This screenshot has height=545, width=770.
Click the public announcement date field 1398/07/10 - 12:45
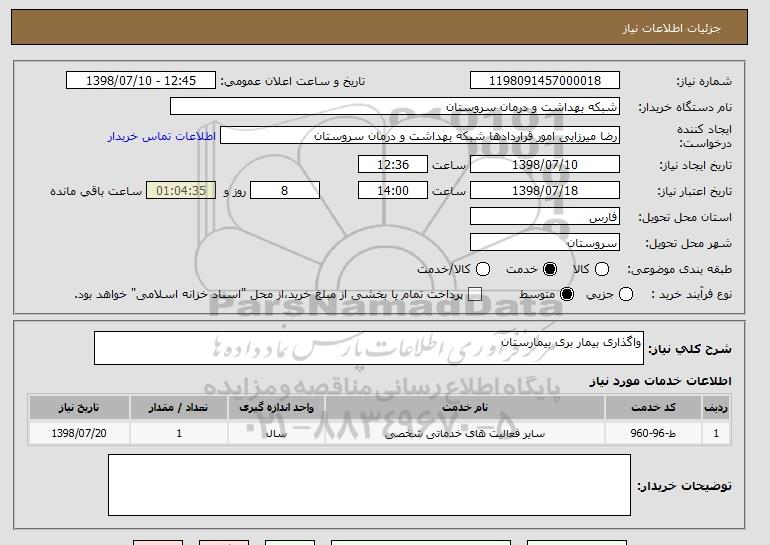click(x=141, y=81)
